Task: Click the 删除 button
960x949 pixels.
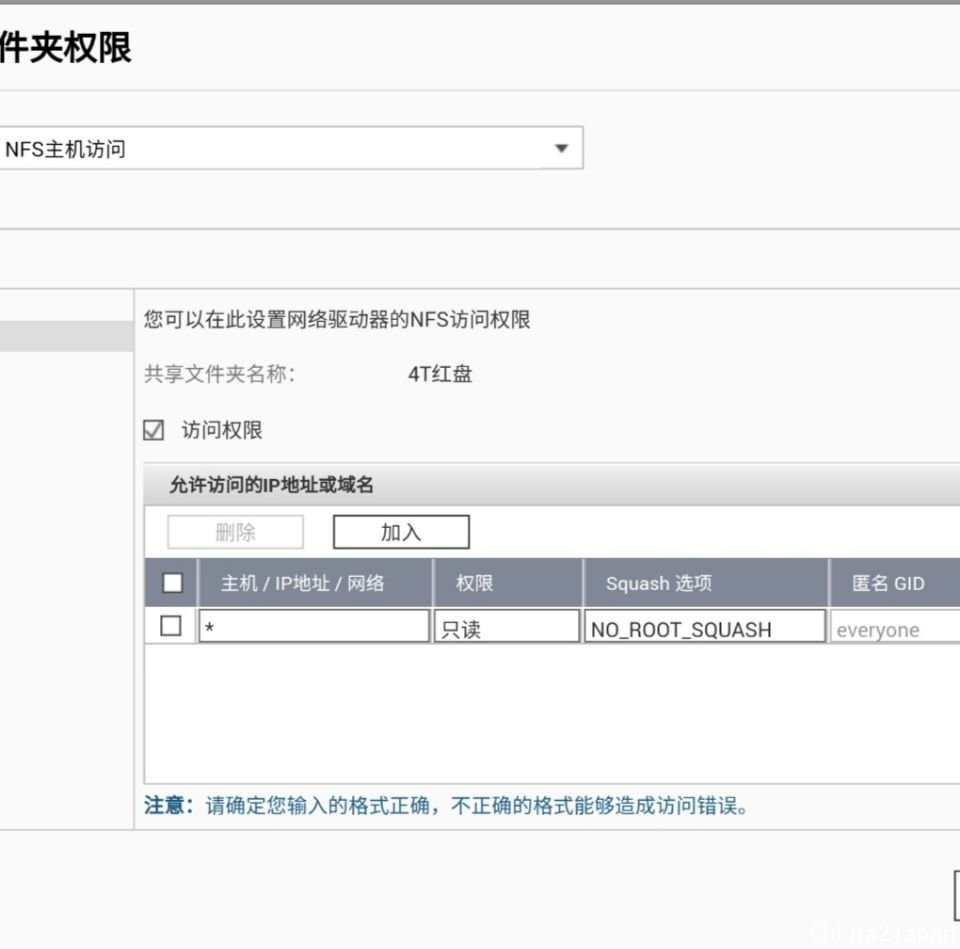Action: point(235,533)
